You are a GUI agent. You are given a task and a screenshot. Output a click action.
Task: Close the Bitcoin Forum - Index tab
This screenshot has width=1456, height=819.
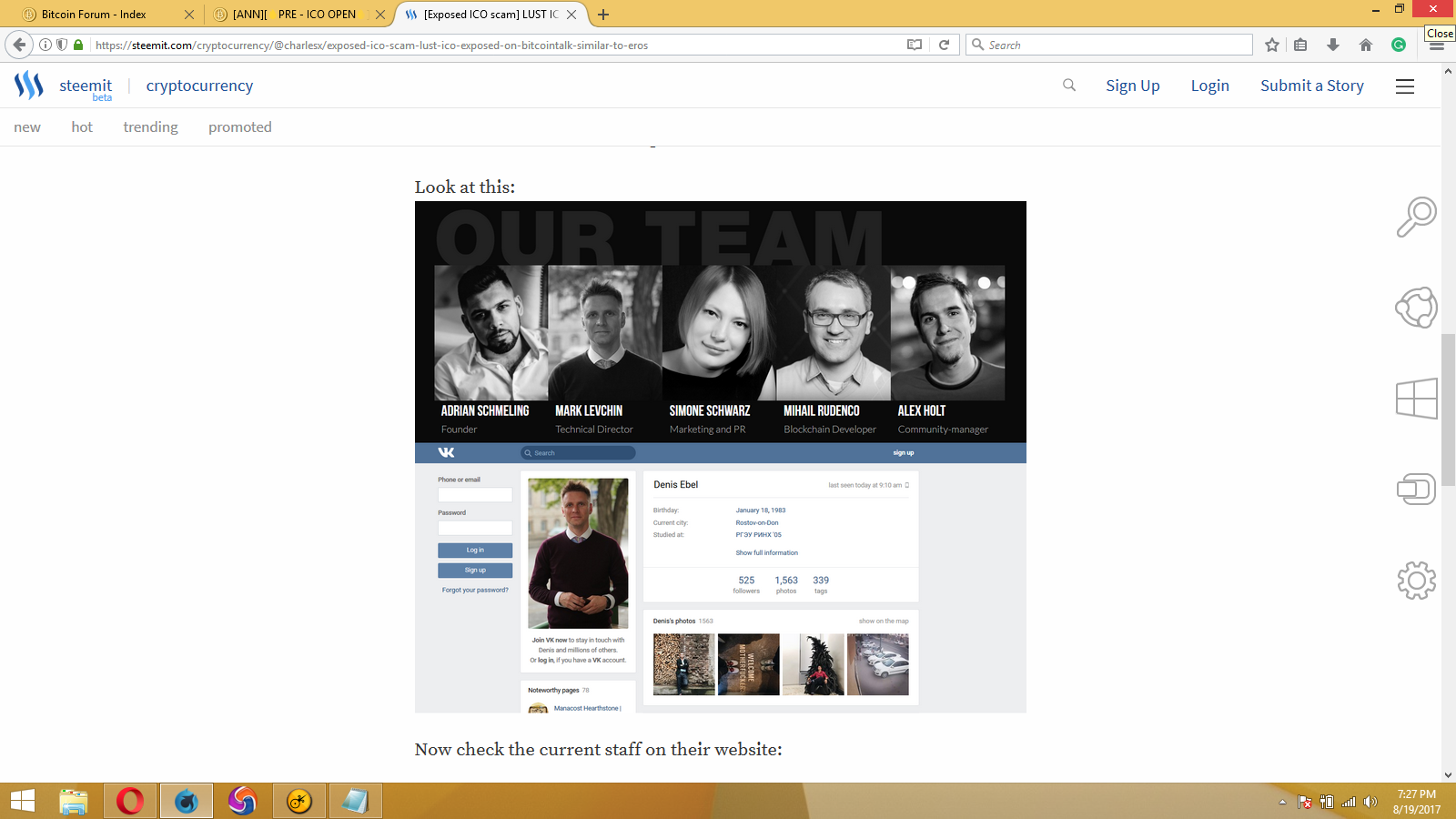pos(189,15)
